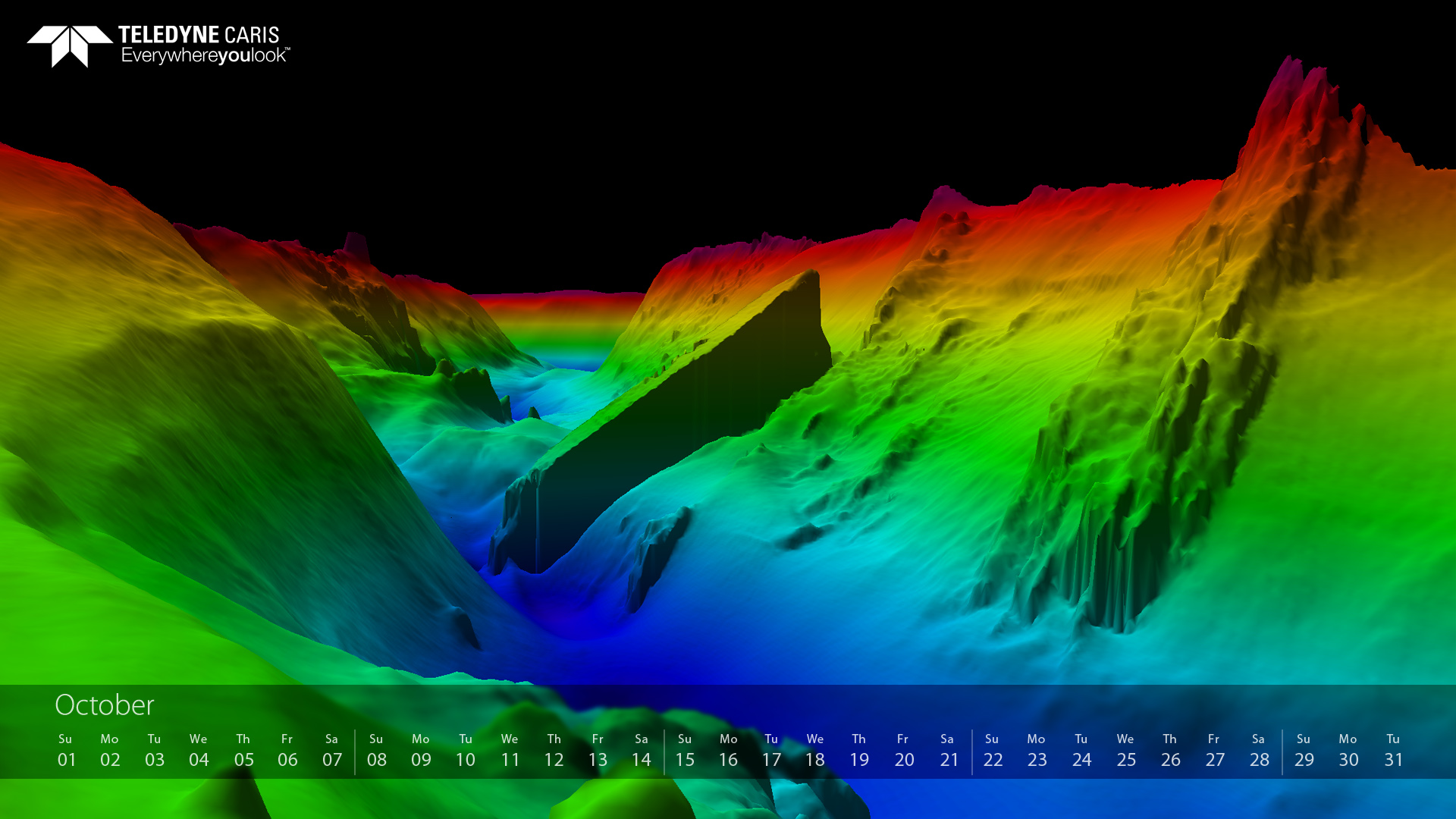Select calendar date 10

(x=466, y=760)
